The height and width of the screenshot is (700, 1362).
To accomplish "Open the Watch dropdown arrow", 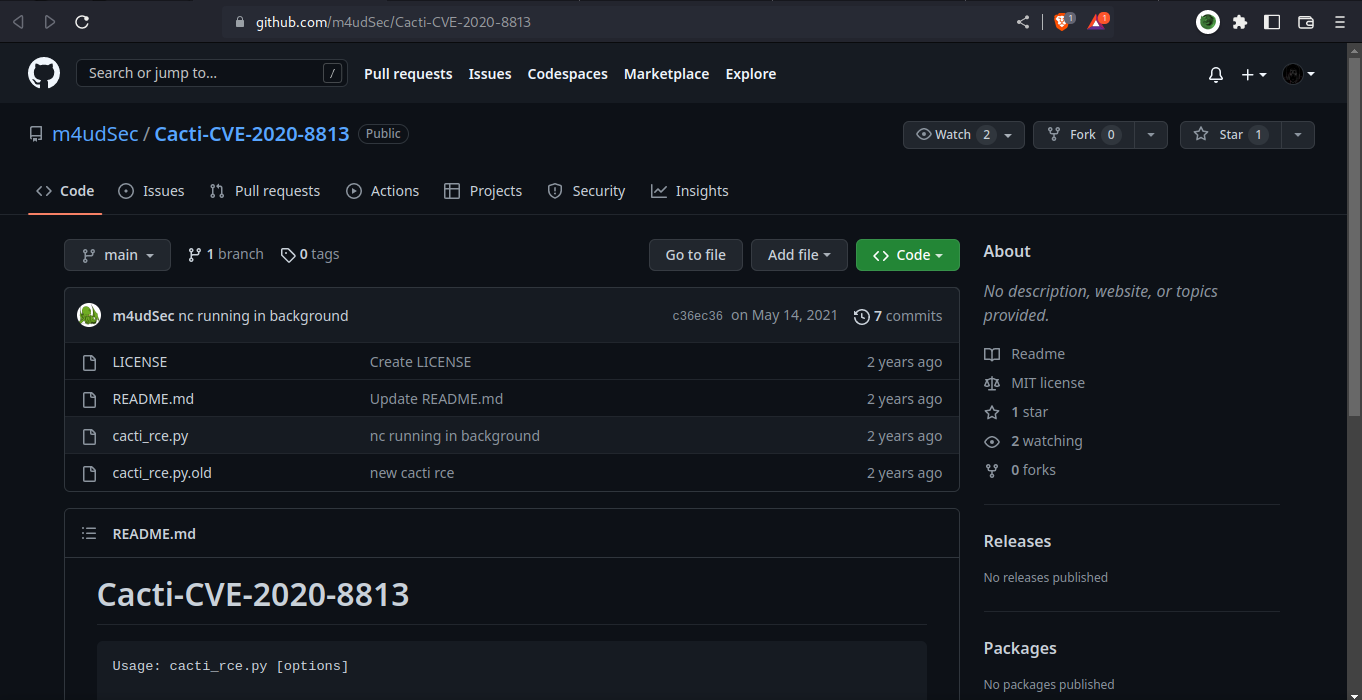I will 1010,135.
